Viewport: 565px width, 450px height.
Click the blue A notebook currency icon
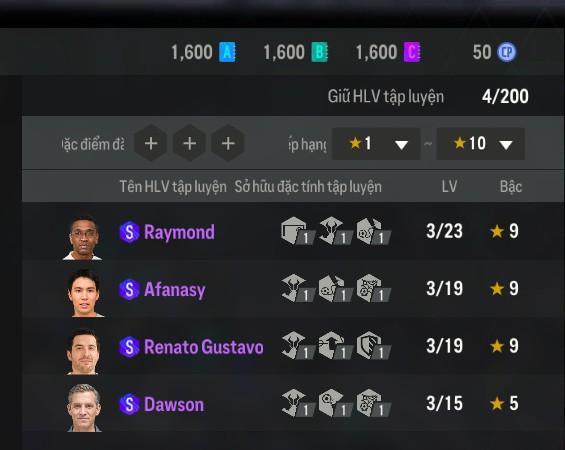pyautogui.click(x=227, y=52)
